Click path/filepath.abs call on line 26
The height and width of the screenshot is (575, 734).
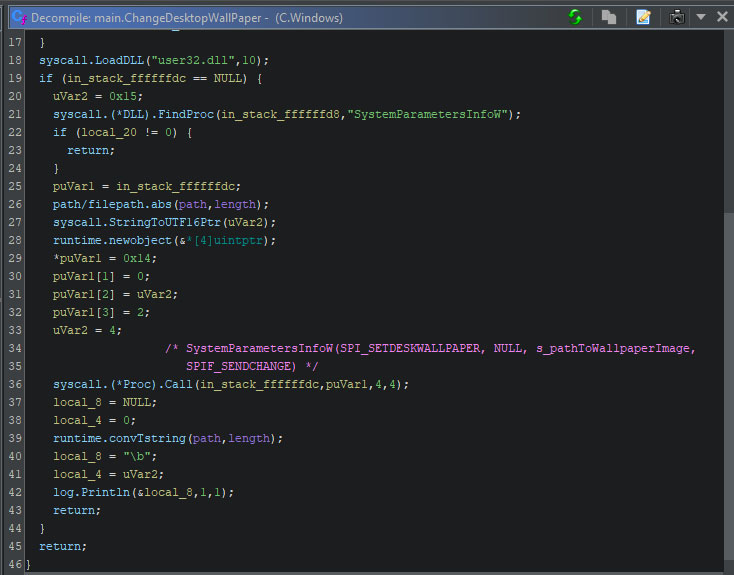point(112,205)
